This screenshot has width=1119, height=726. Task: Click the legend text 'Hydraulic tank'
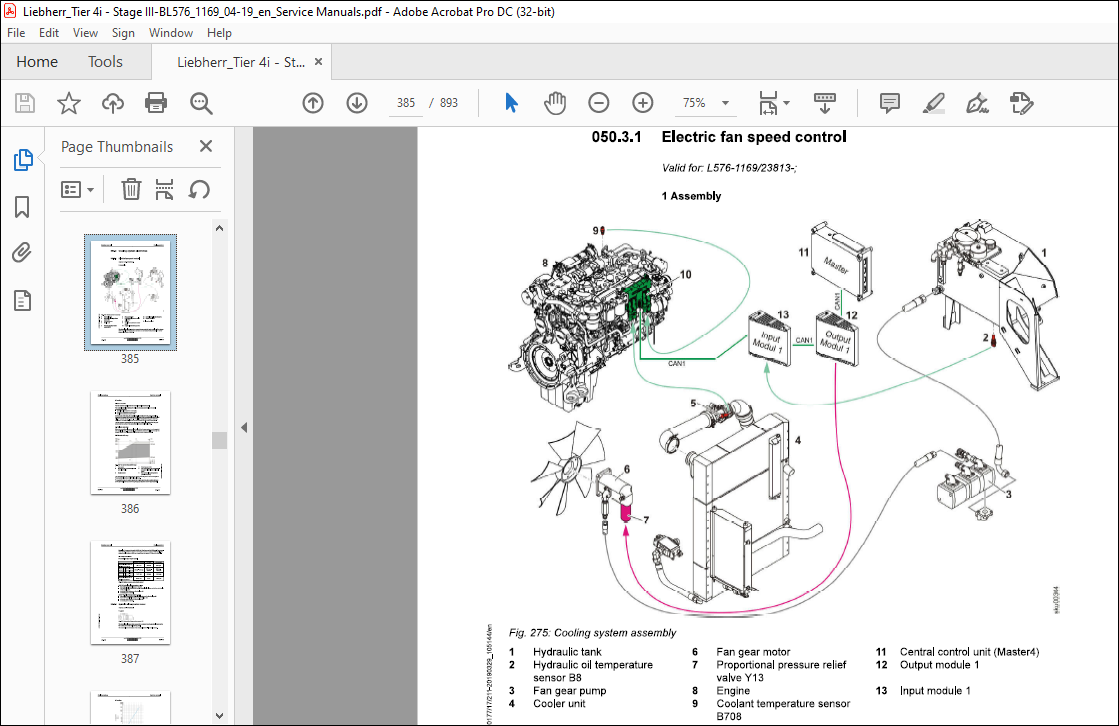(x=567, y=652)
